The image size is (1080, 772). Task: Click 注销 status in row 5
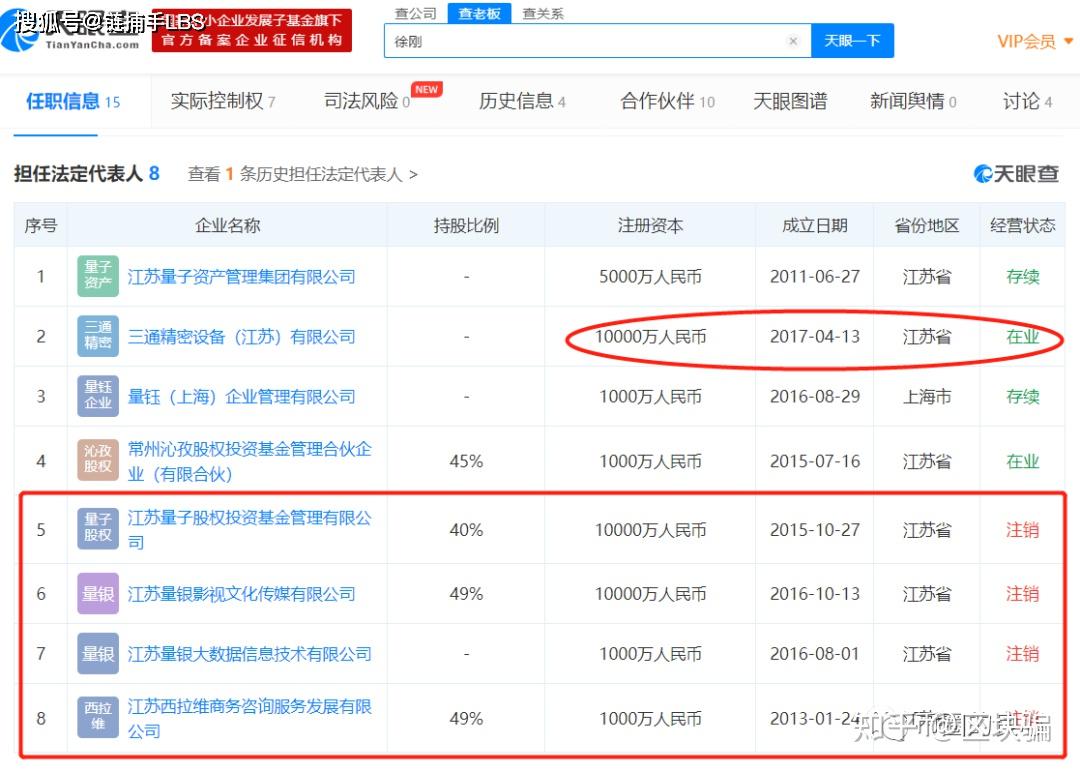[x=1023, y=530]
